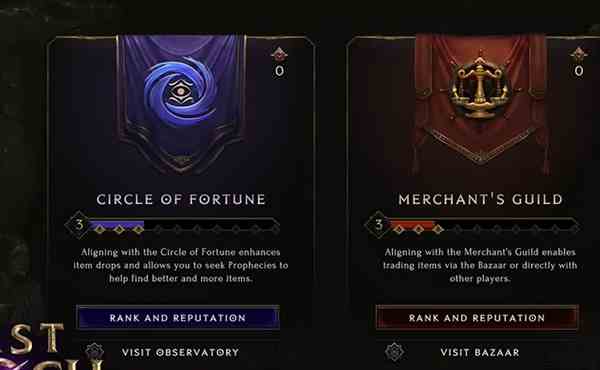Click the last rank marker on Circle of Fortune bar
This screenshot has width=600, height=370.
(275, 229)
